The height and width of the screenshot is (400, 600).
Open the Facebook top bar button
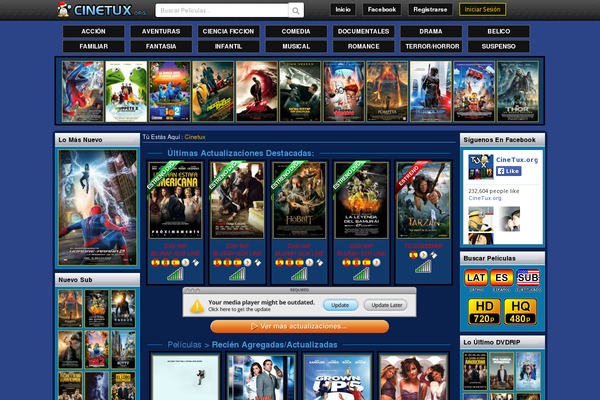(382, 10)
